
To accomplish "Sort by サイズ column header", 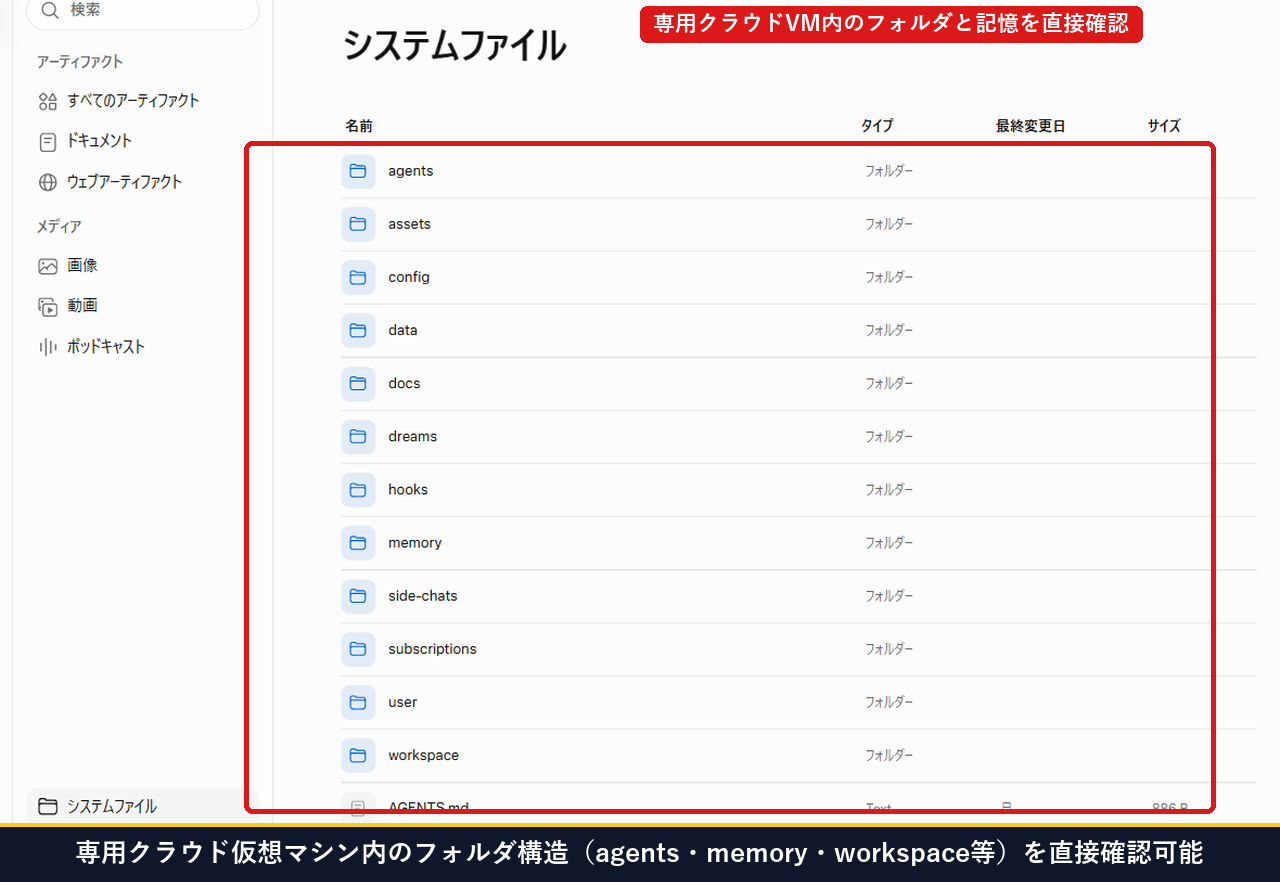I will point(1164,126).
